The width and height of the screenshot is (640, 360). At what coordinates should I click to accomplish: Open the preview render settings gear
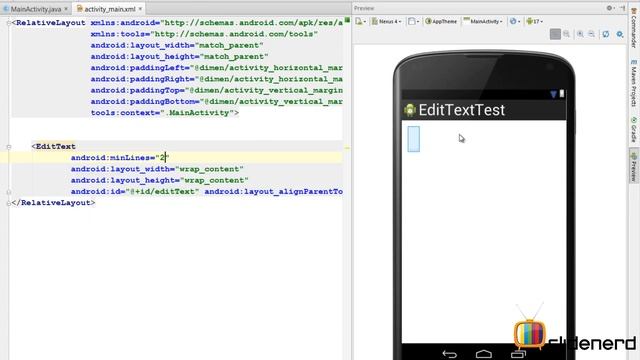tap(620, 34)
